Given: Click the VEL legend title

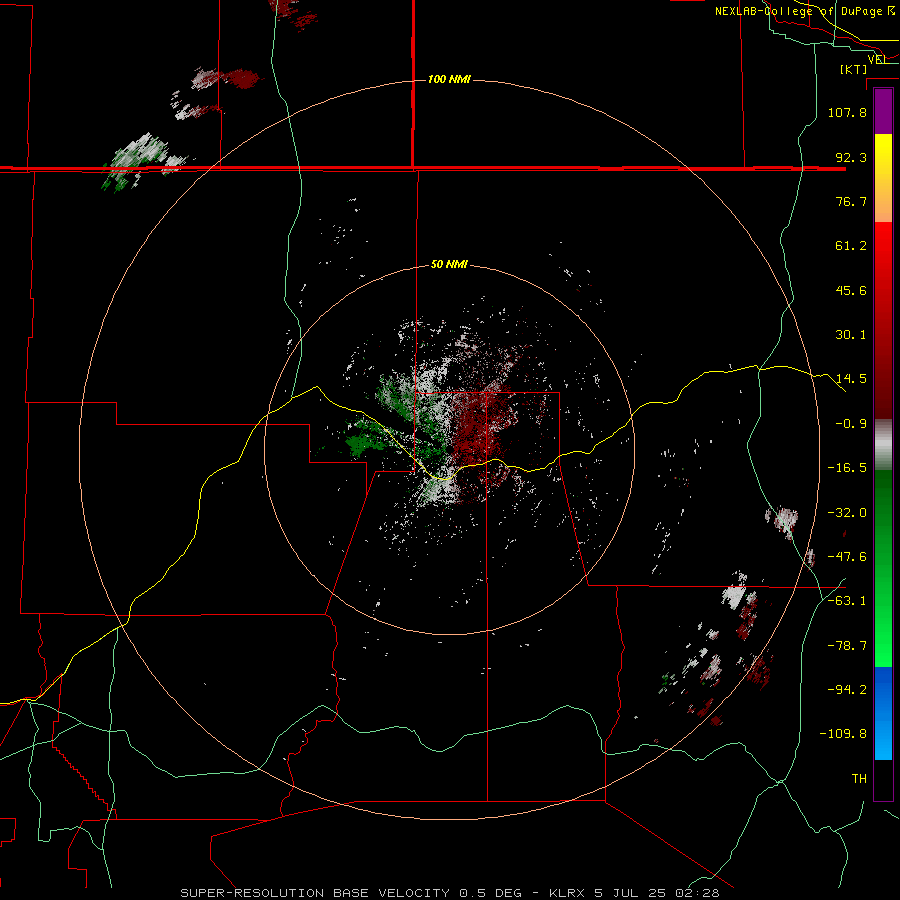Looking at the screenshot, I should pos(877,59).
